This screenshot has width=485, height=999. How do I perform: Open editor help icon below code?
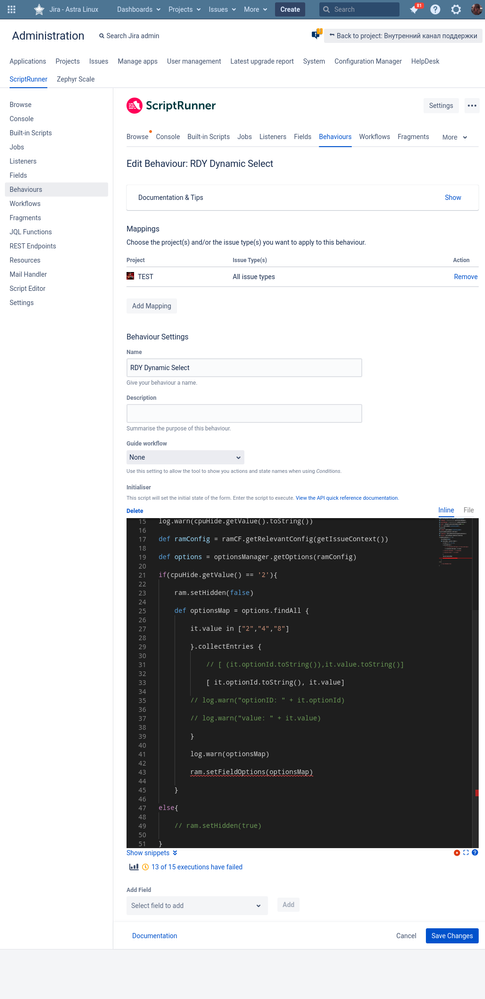tap(475, 852)
